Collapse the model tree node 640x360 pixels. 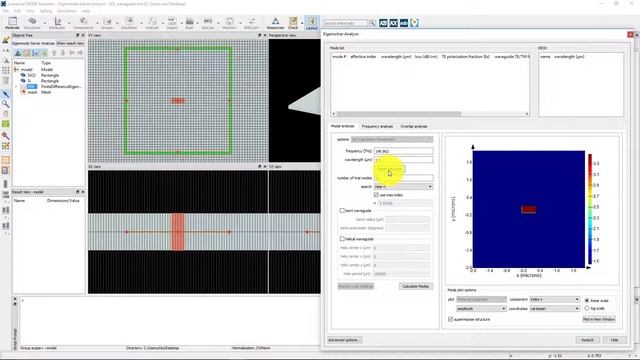click(x=17, y=69)
